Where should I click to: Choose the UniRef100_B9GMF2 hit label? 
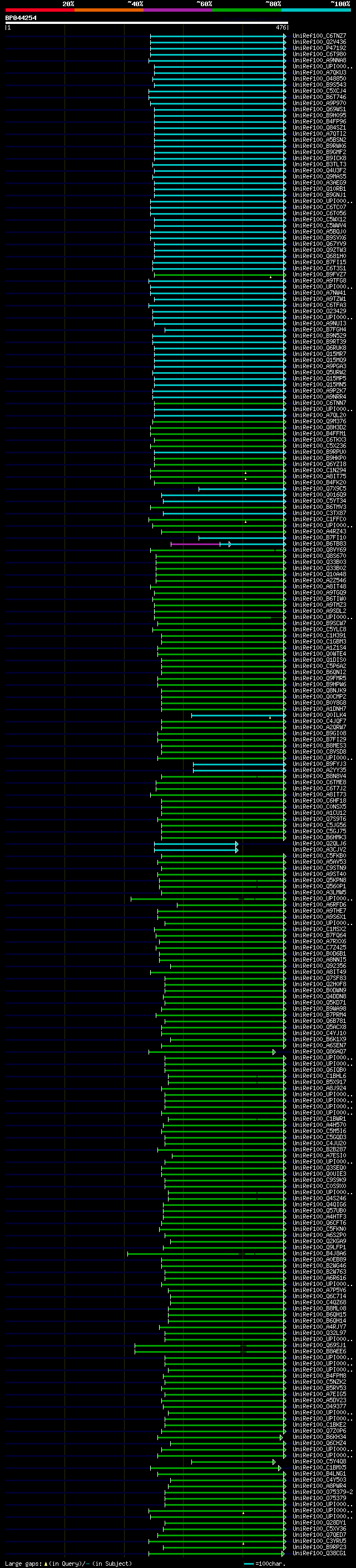tap(319, 151)
